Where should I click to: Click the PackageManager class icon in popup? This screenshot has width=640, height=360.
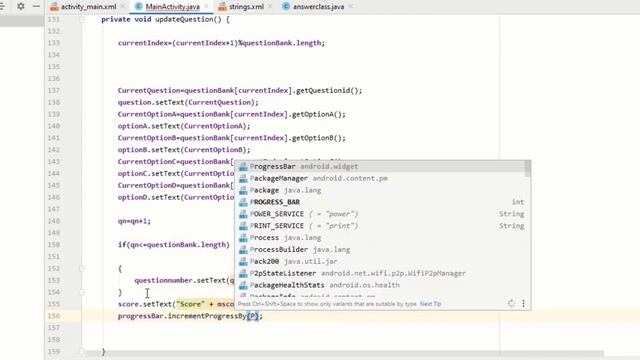(243, 178)
